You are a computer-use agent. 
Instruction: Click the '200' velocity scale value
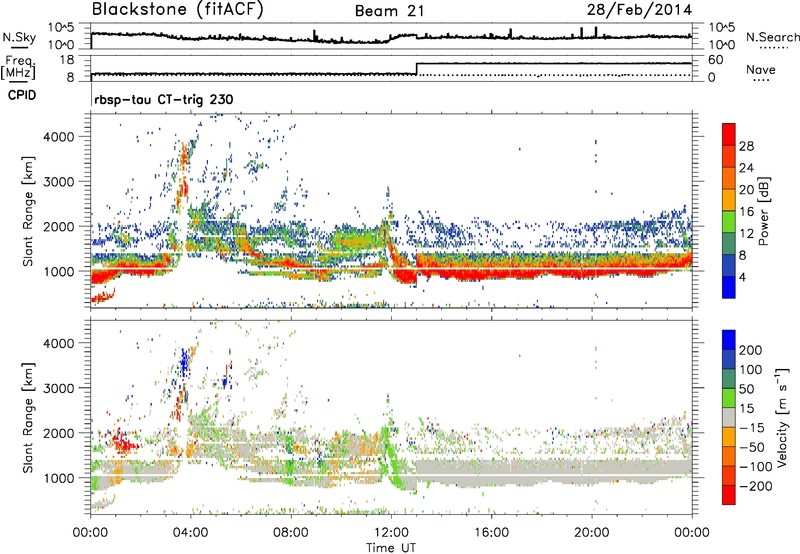pos(750,350)
